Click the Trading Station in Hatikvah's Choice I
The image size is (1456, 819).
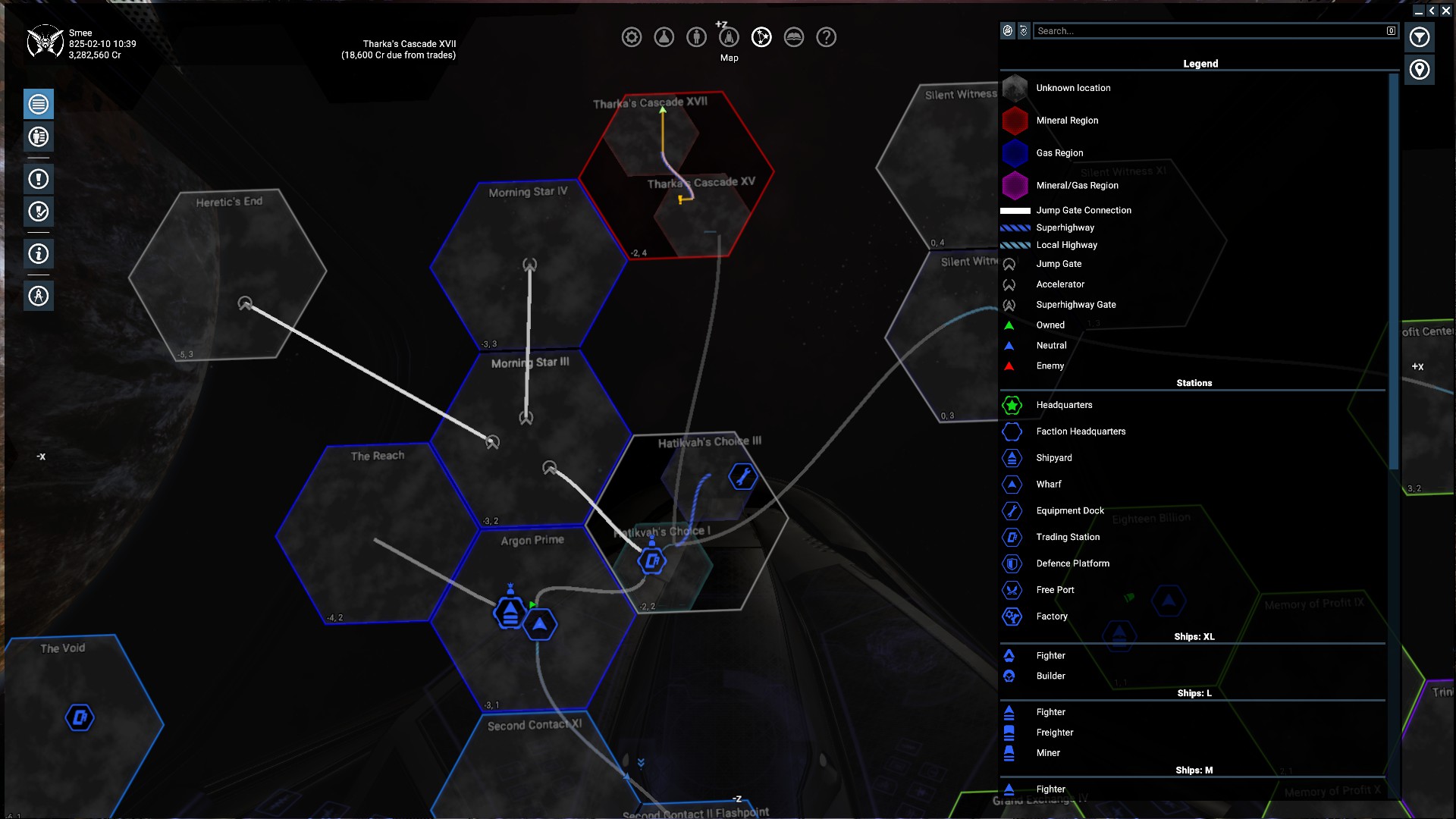pyautogui.click(x=651, y=561)
